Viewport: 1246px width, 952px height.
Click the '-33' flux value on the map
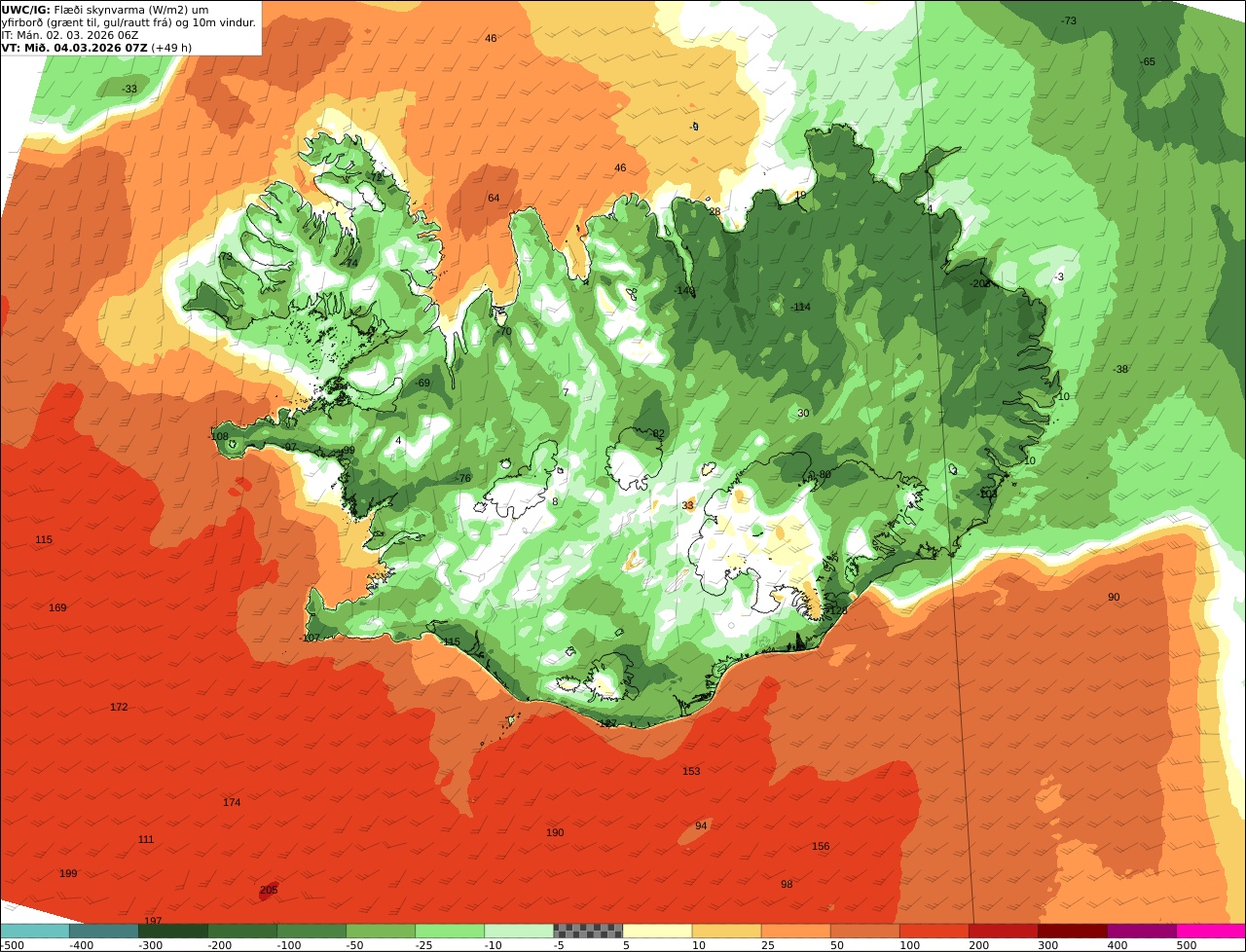(129, 90)
